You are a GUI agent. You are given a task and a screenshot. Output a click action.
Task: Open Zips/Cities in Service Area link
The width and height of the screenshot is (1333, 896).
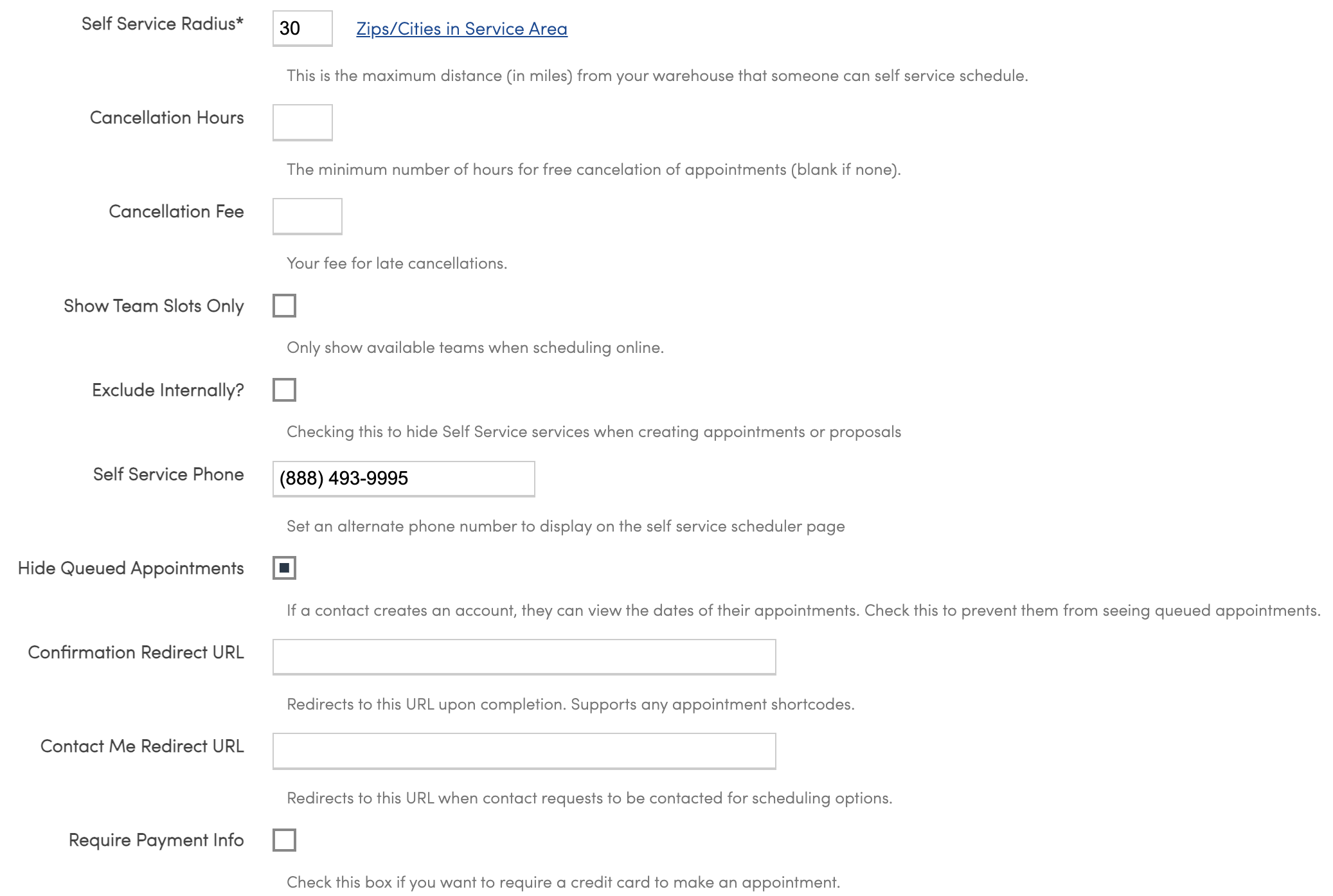[x=461, y=29]
